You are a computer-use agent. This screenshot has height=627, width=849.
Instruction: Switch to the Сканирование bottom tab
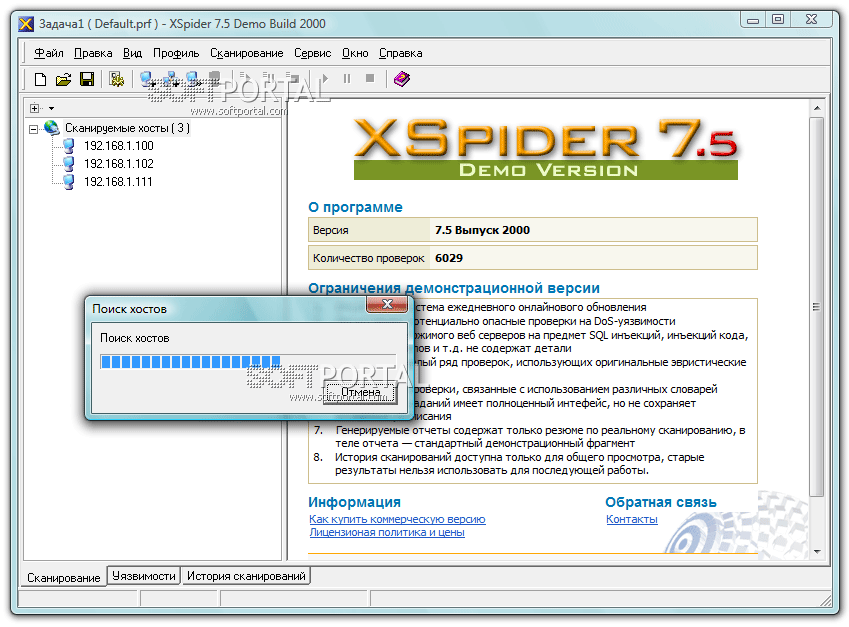click(x=64, y=578)
